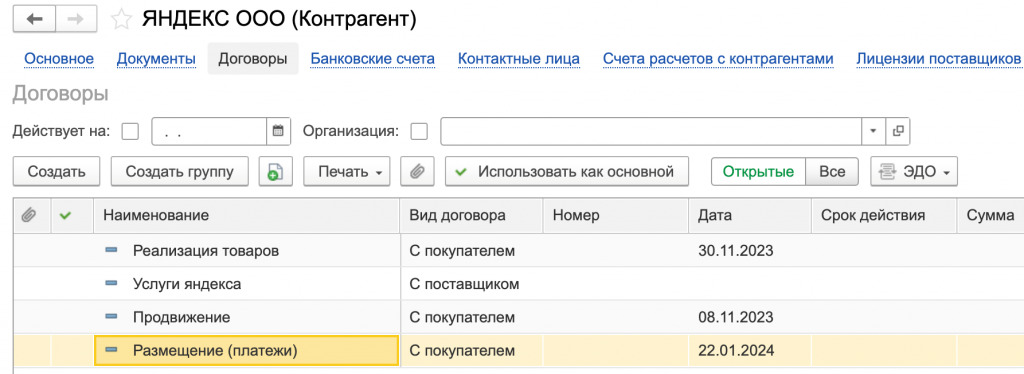Open the Печать dropdown menu

coord(347,172)
